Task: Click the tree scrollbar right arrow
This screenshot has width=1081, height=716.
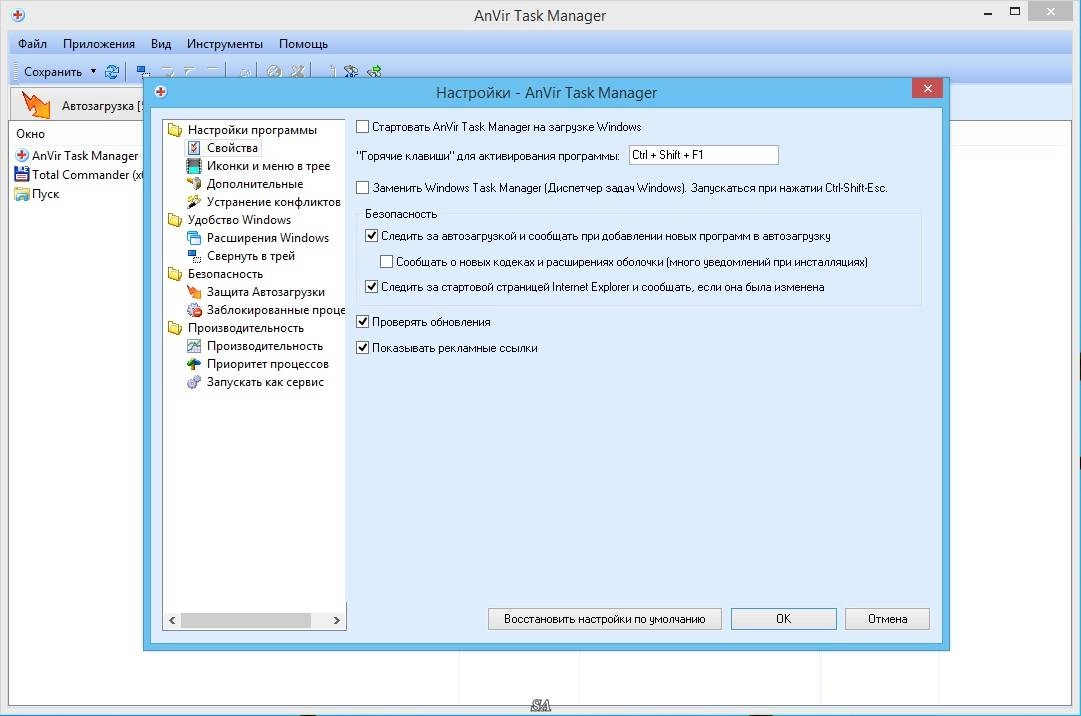Action: click(336, 620)
